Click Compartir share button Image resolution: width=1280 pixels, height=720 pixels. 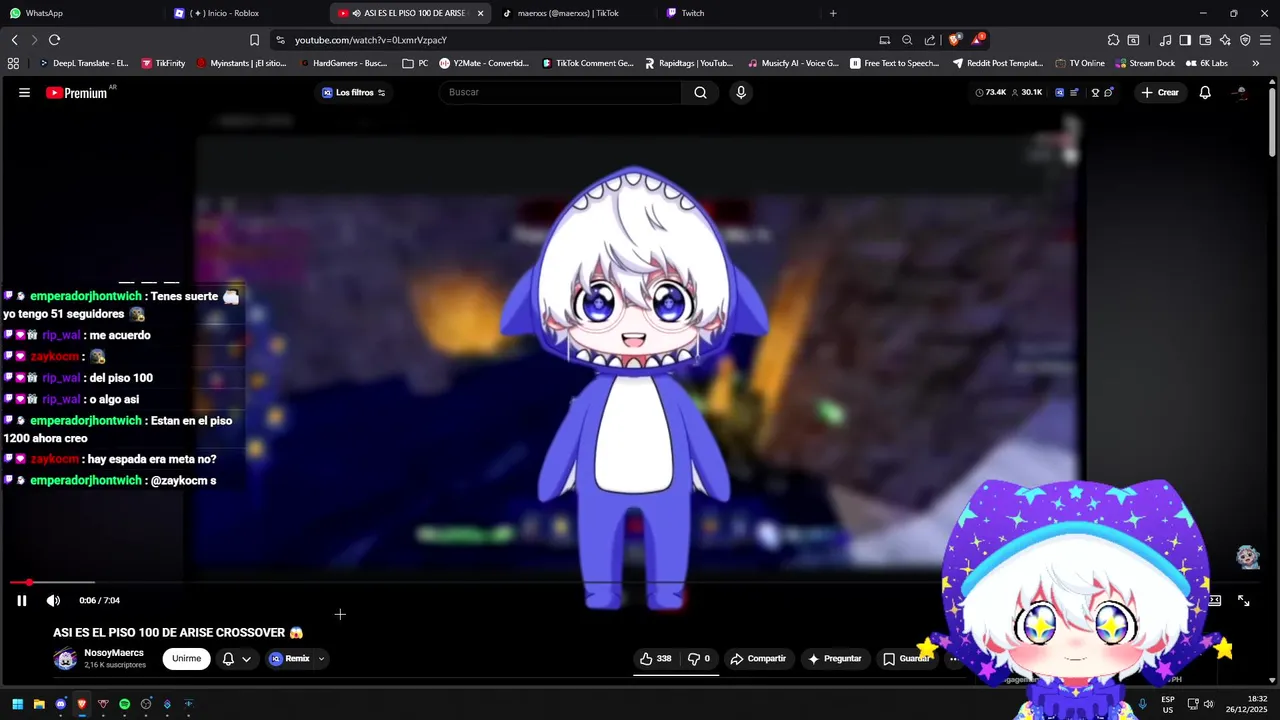coord(758,659)
